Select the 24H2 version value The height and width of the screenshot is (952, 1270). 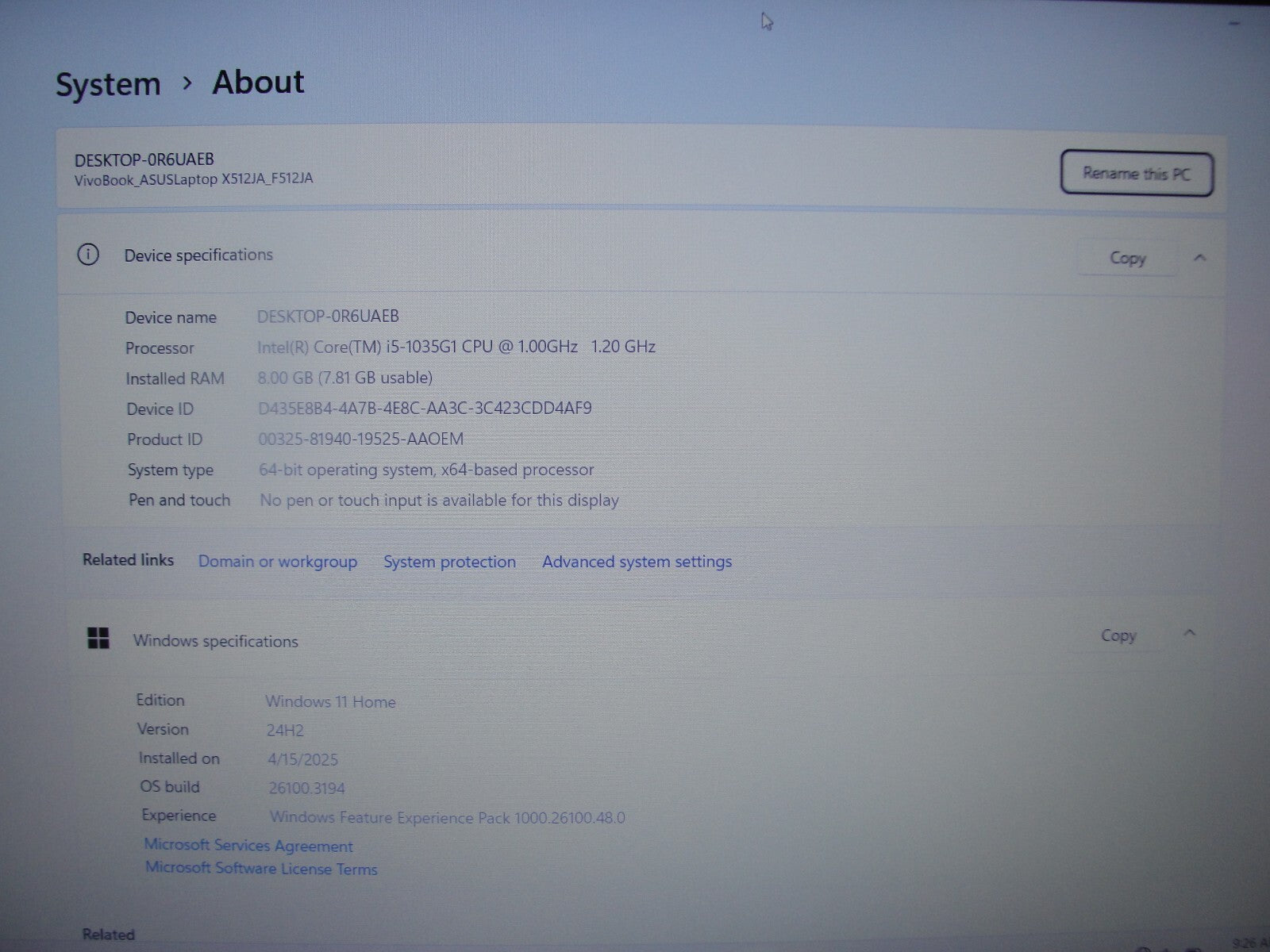click(285, 731)
